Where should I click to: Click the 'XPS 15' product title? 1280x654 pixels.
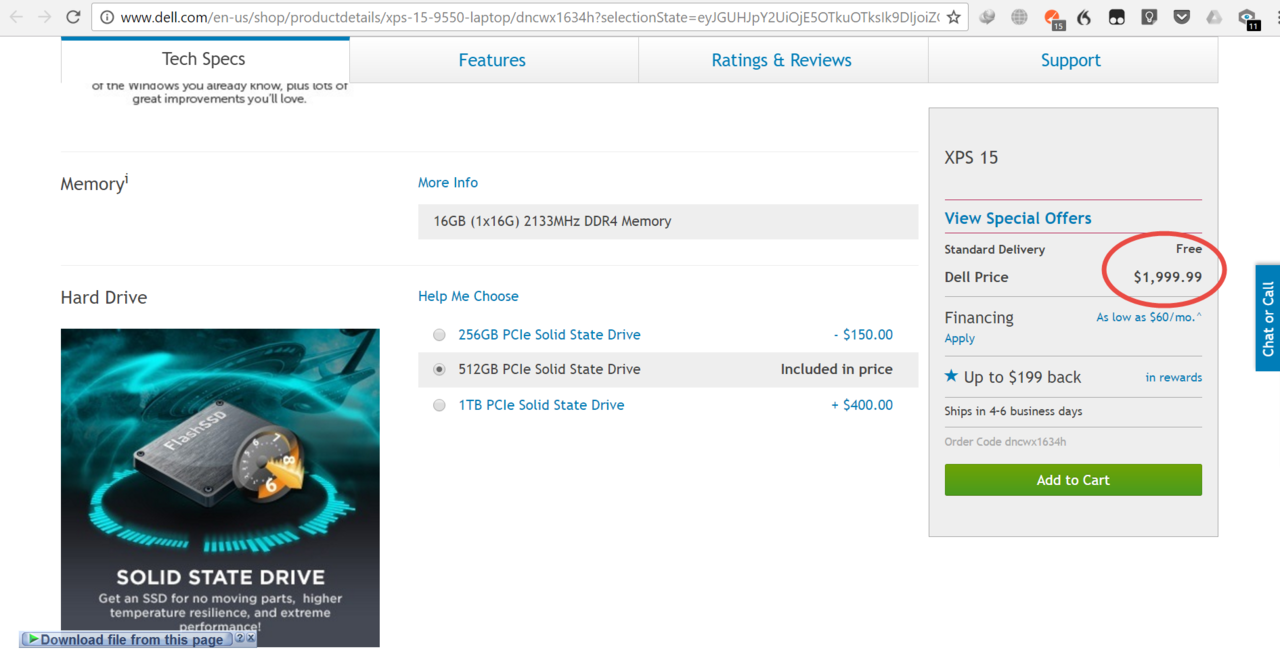coord(971,157)
